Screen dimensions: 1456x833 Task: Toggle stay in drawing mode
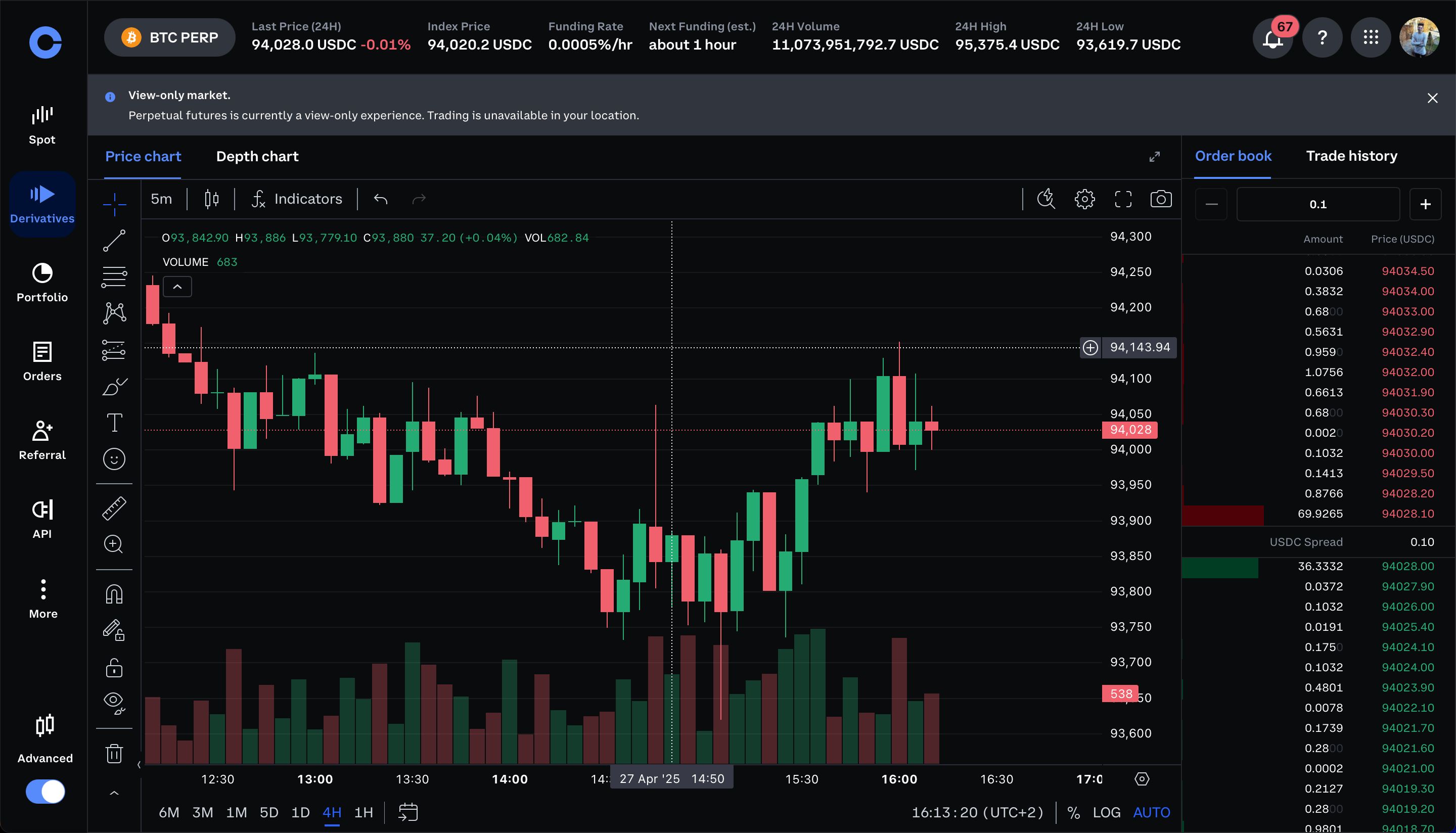tap(114, 630)
